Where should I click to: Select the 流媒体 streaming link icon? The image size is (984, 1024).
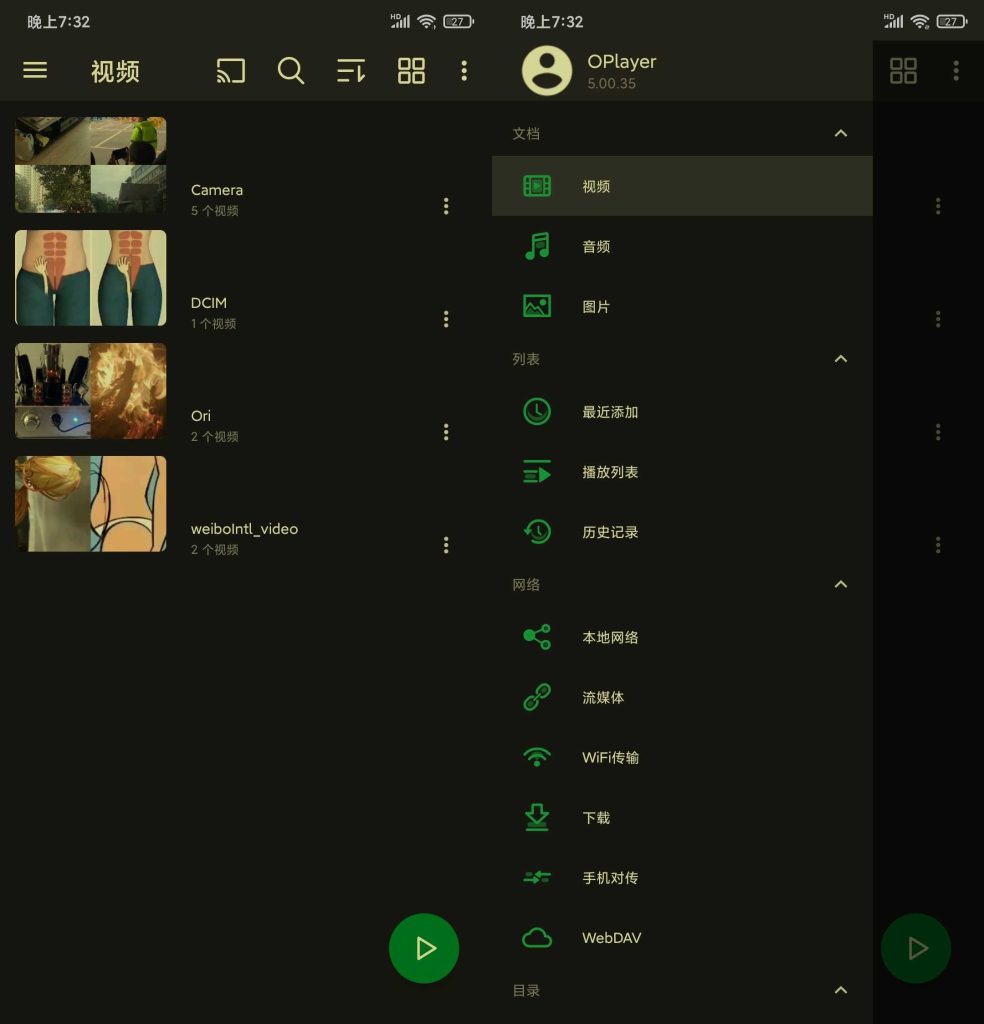[536, 697]
